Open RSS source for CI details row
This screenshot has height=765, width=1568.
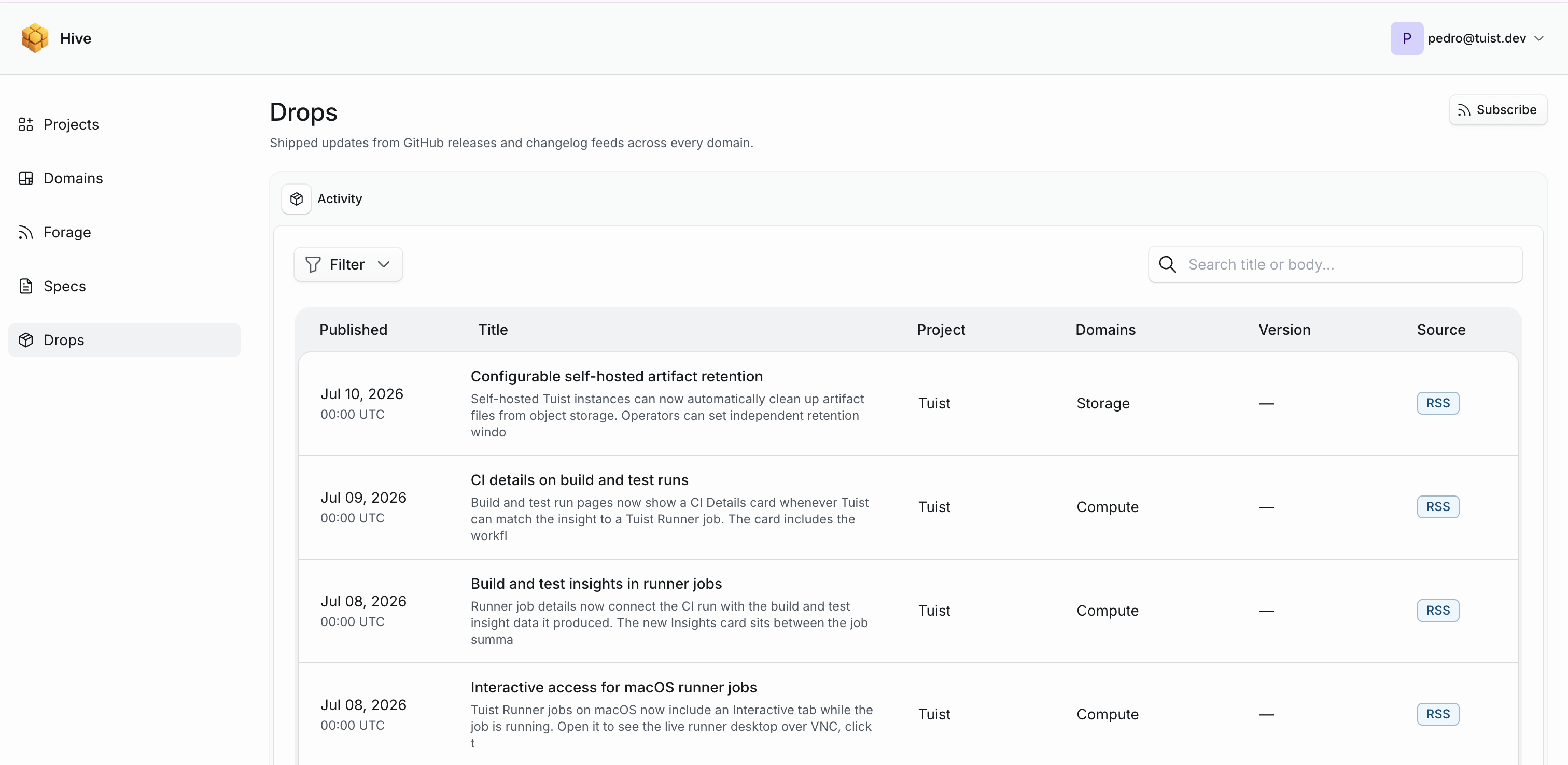click(1438, 507)
